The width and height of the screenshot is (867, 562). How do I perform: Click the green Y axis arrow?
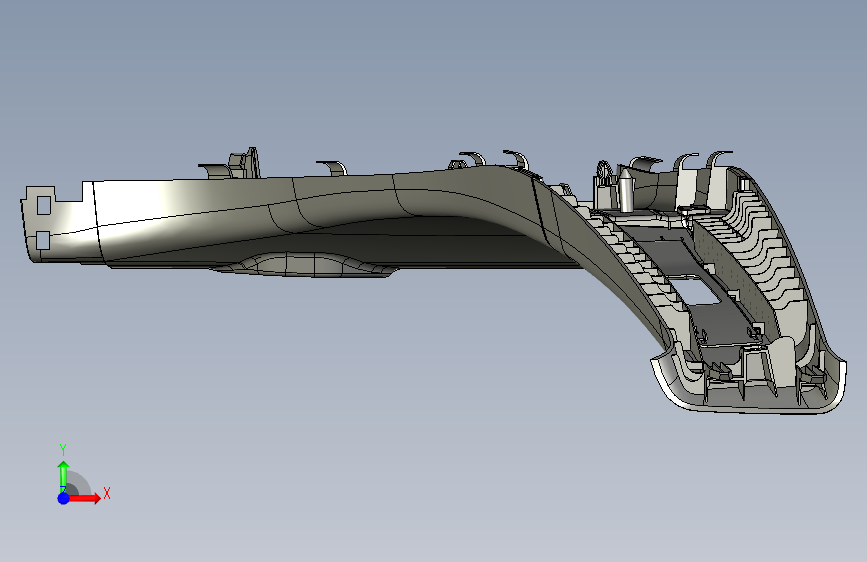coord(64,475)
